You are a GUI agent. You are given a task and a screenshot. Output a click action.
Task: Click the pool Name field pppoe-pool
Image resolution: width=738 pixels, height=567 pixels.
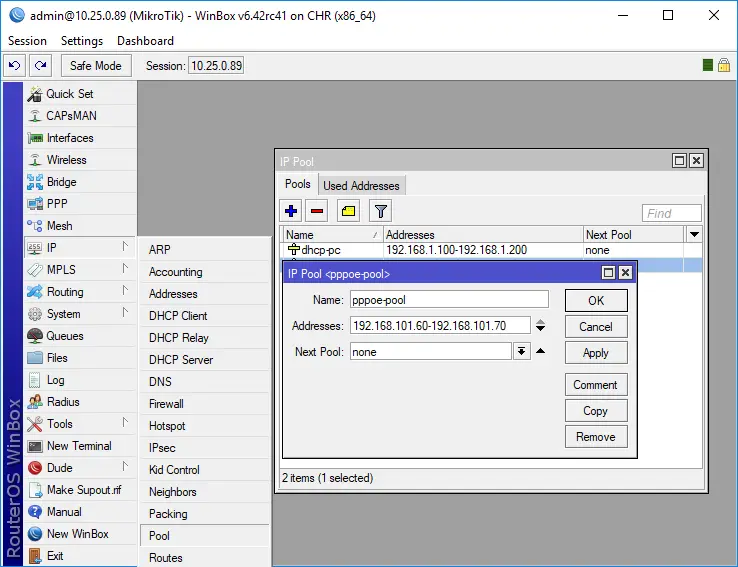click(449, 300)
